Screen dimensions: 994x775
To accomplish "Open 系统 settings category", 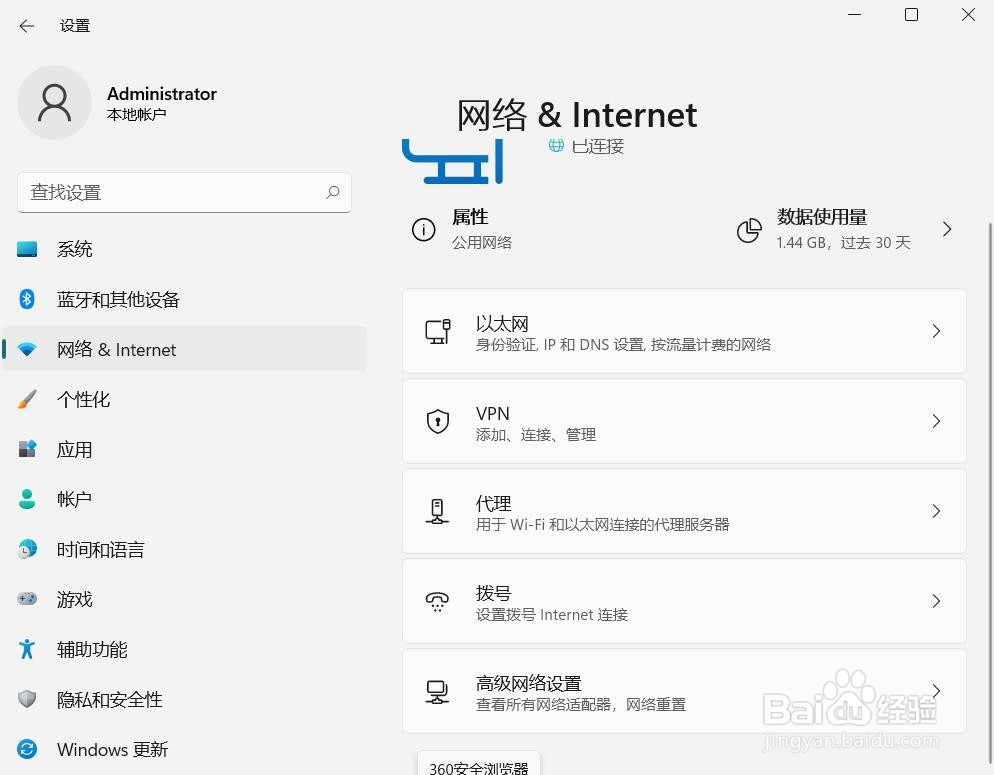I will pos(184,249).
